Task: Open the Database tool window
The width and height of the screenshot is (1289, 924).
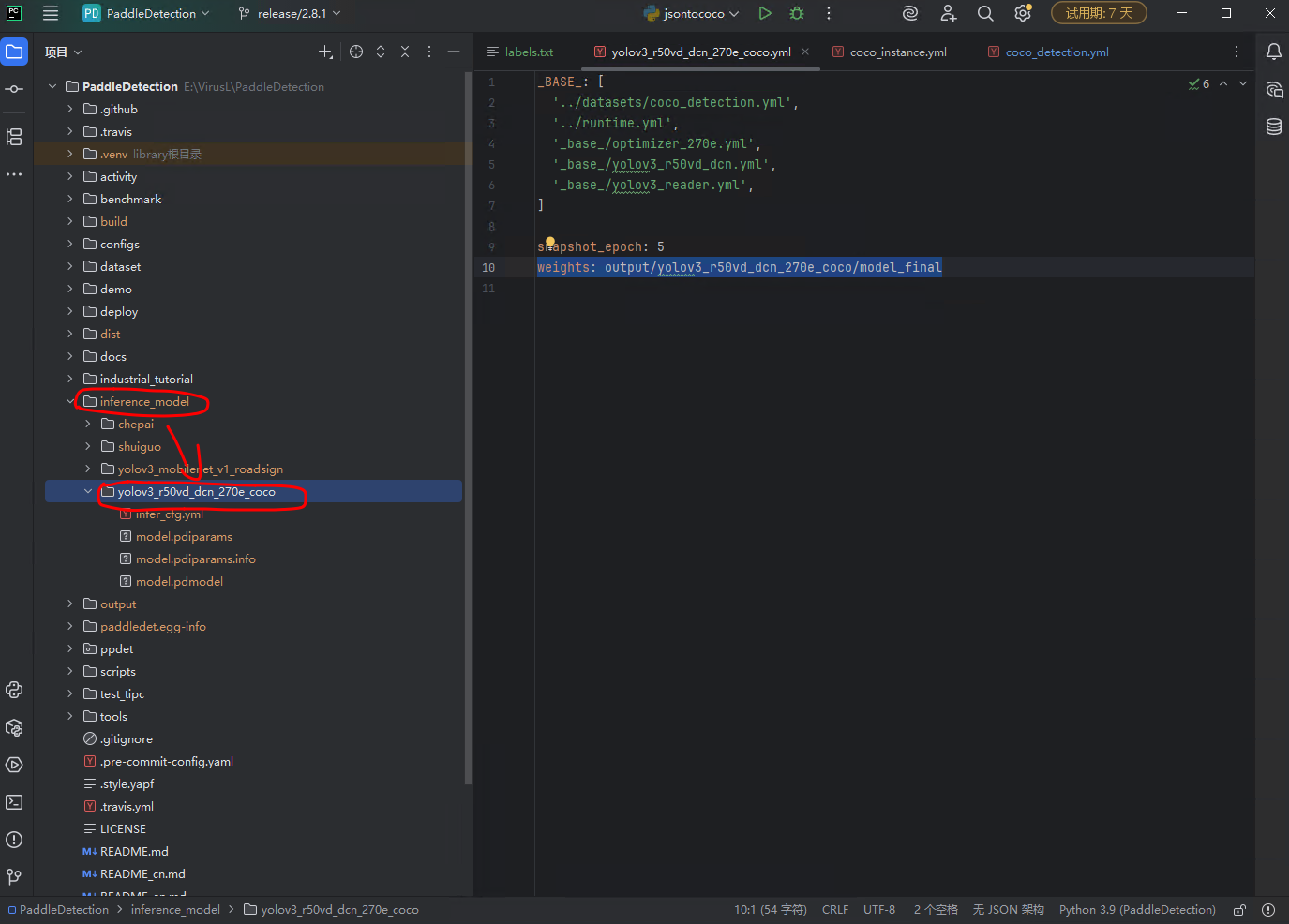Action: click(x=1273, y=127)
